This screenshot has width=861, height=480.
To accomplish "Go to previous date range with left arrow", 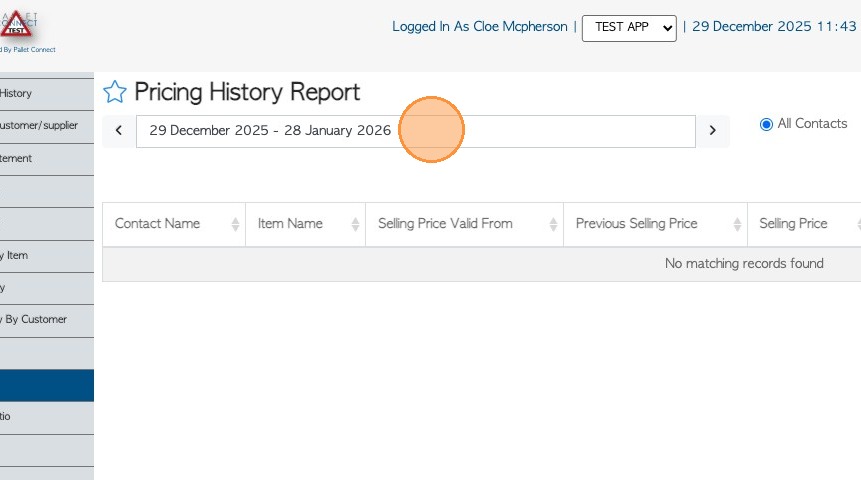I will (119, 131).
